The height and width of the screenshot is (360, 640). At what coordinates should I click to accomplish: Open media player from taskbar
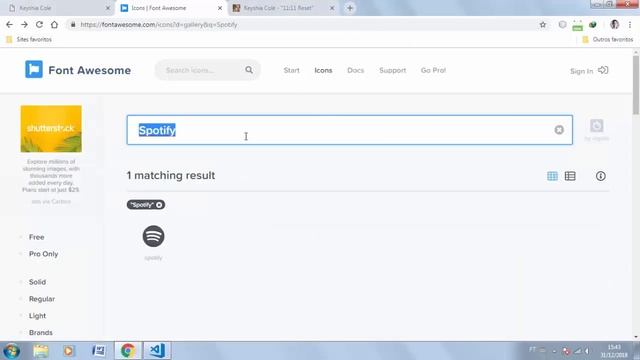(69, 351)
